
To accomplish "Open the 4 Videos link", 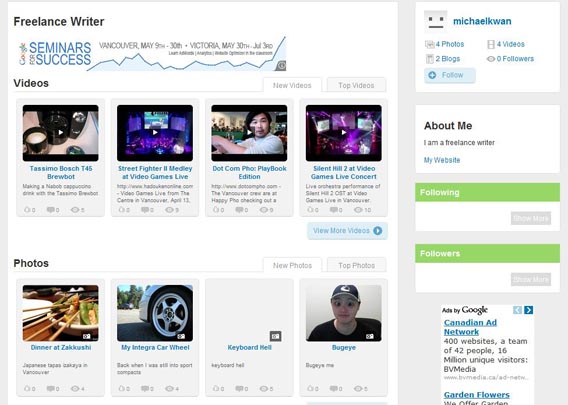I will (510, 44).
